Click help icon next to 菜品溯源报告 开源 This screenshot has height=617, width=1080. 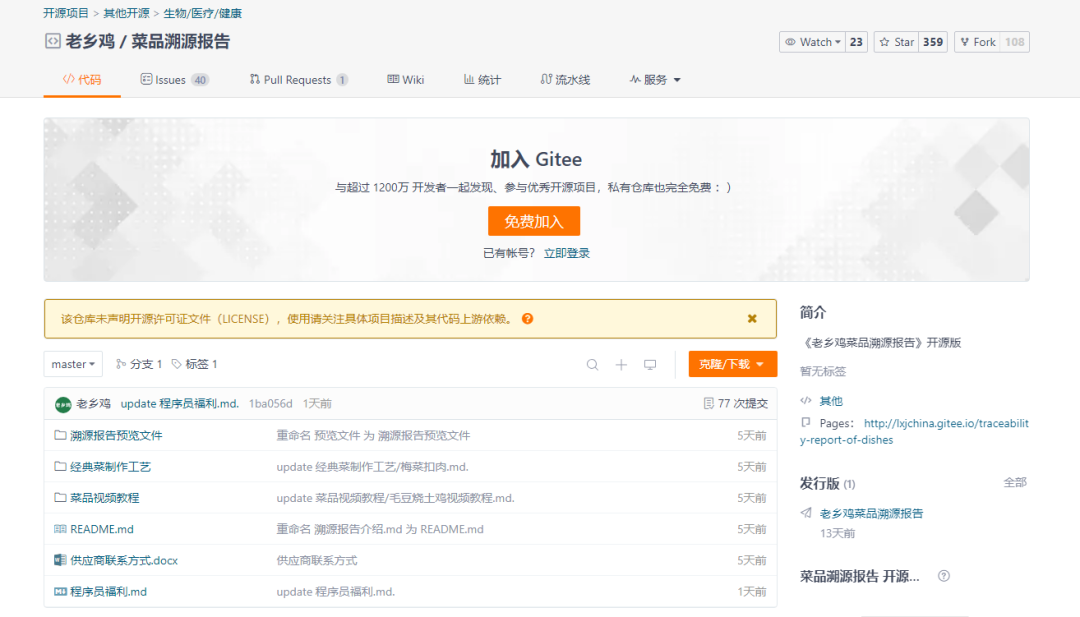[944, 576]
